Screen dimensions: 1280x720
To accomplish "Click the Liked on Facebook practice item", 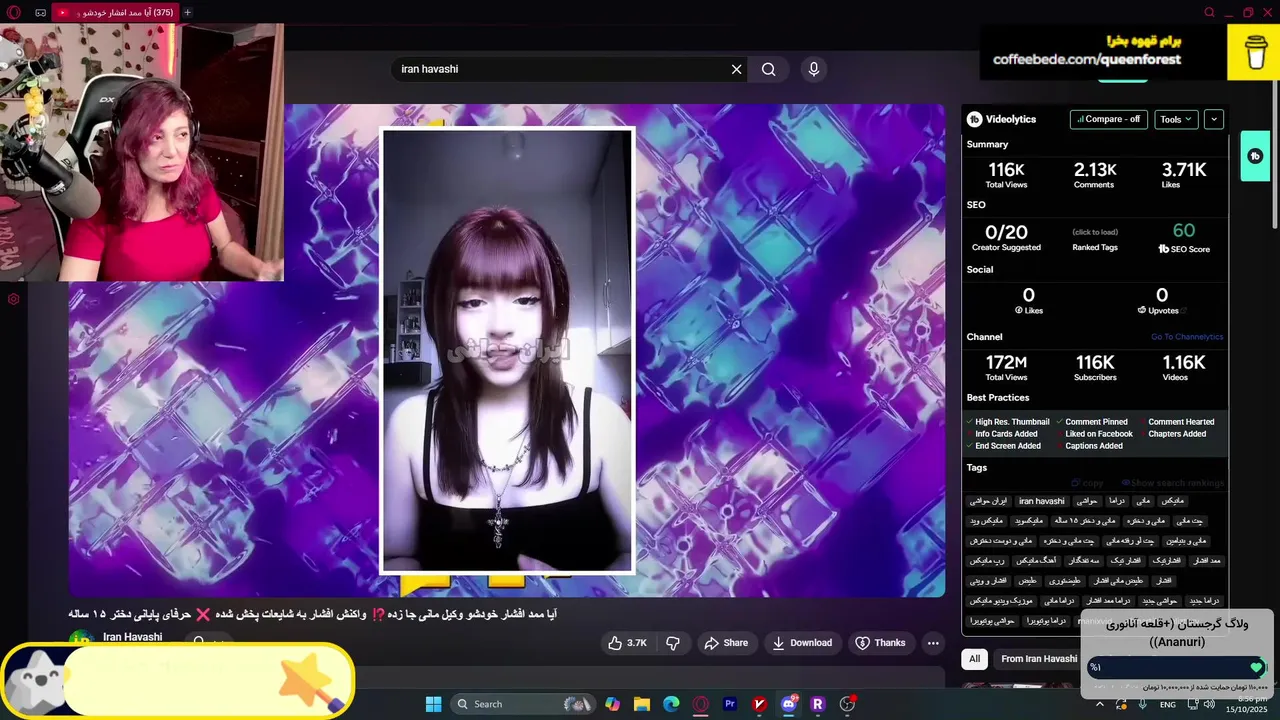I will click(x=1096, y=434).
